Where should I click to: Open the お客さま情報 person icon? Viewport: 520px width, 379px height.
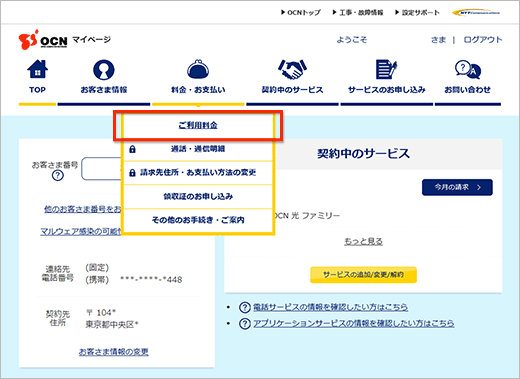click(104, 70)
